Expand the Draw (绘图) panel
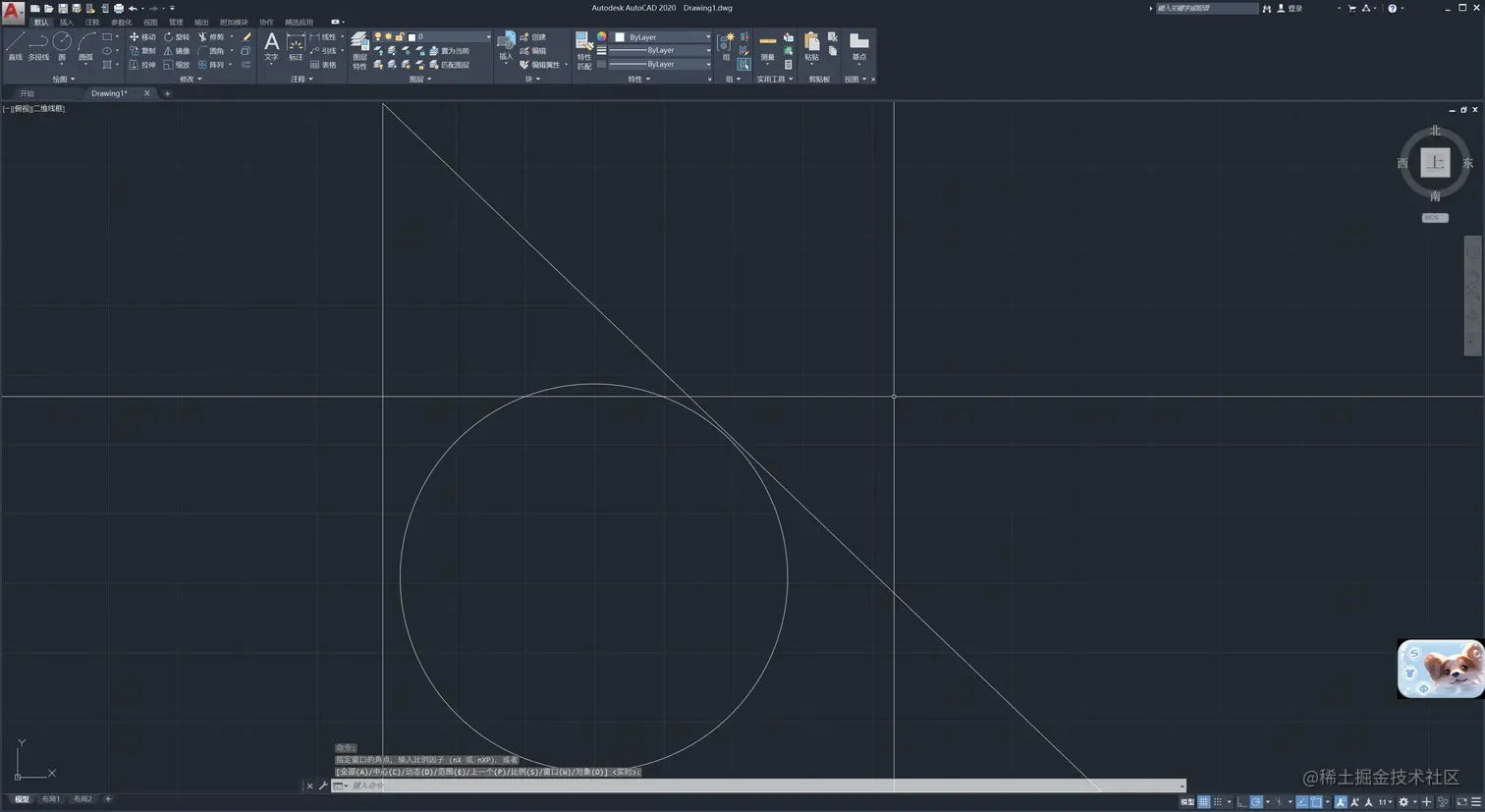 [x=64, y=79]
